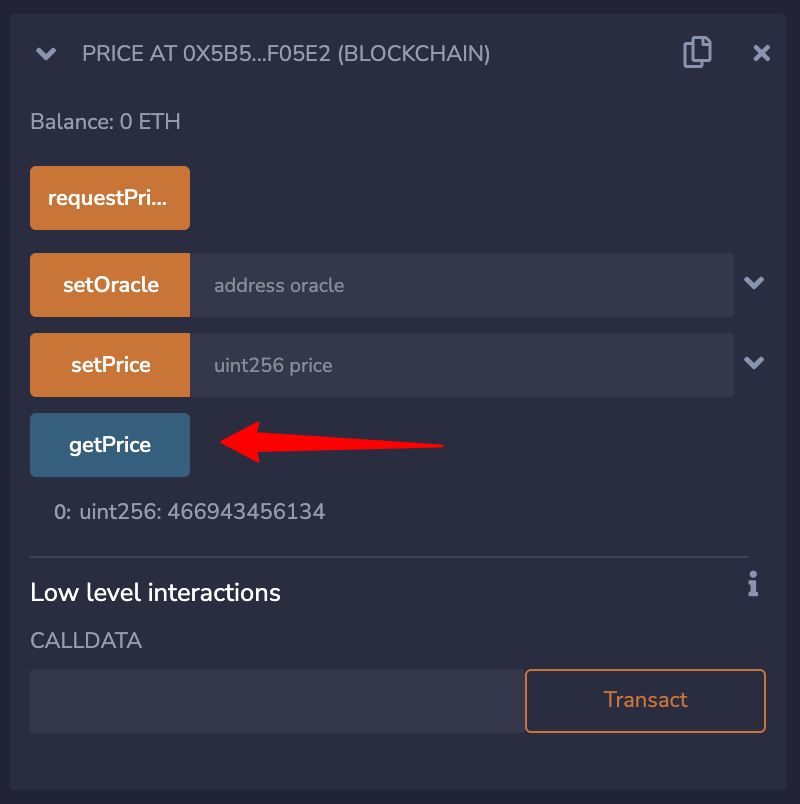Focus the address oracle input field
The image size is (800, 804).
461,285
